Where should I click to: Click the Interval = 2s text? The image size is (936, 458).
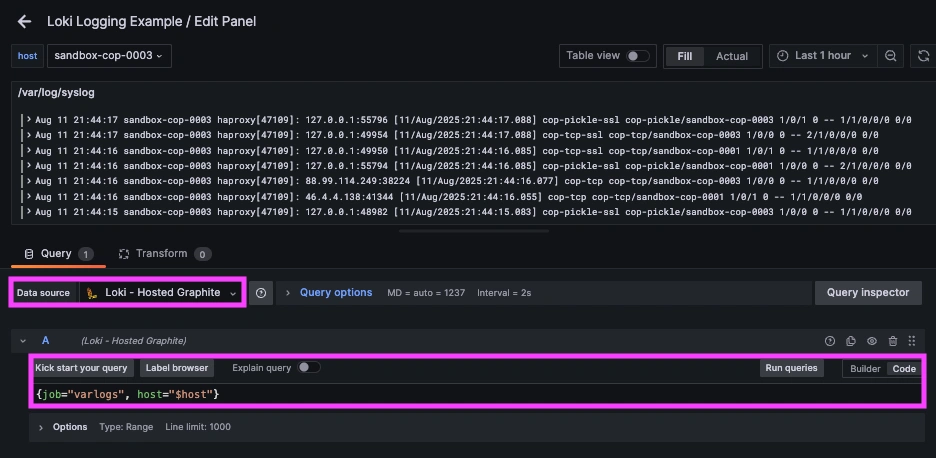point(504,293)
